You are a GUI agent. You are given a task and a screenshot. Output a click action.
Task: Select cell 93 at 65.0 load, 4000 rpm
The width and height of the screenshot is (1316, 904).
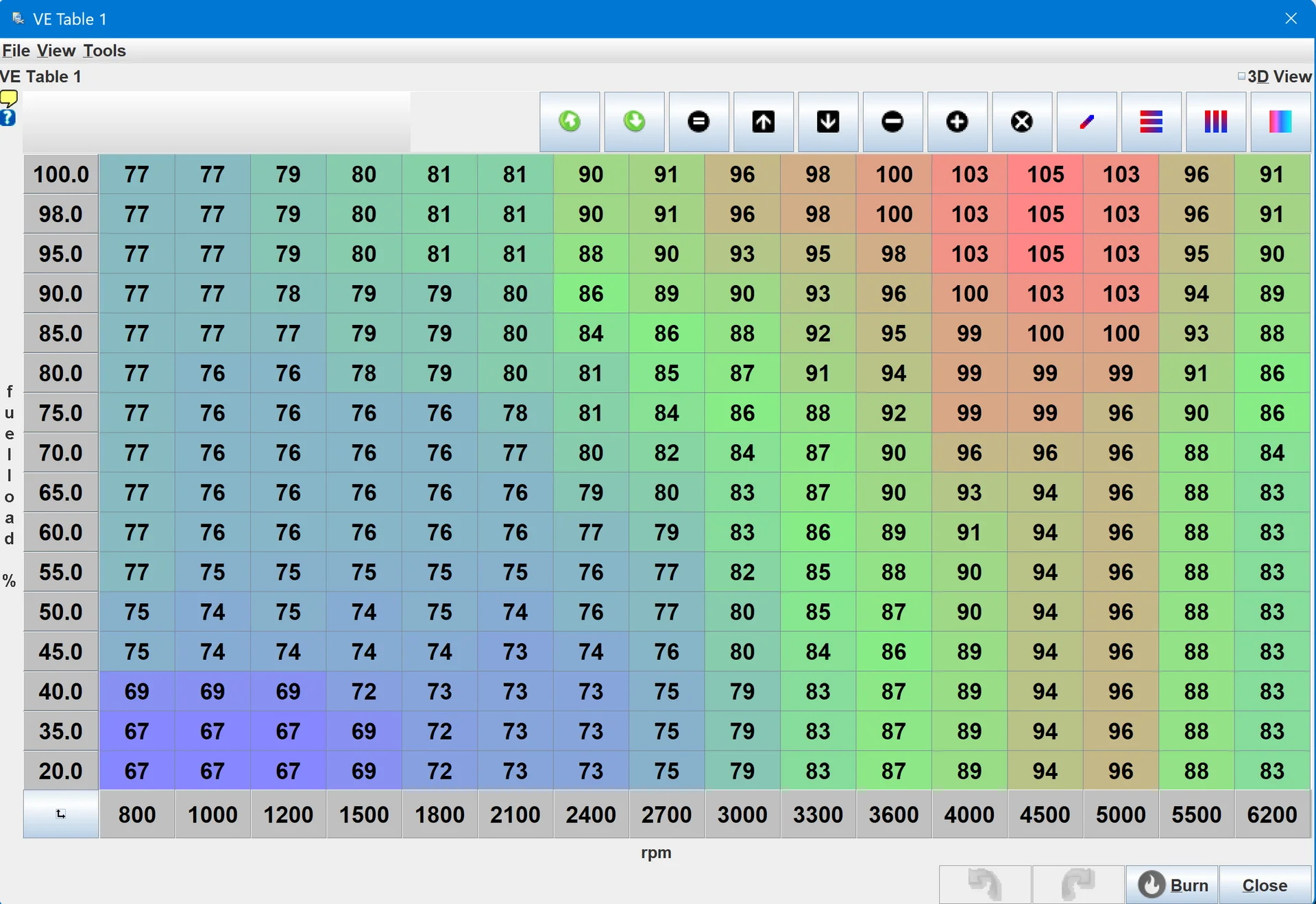(969, 492)
